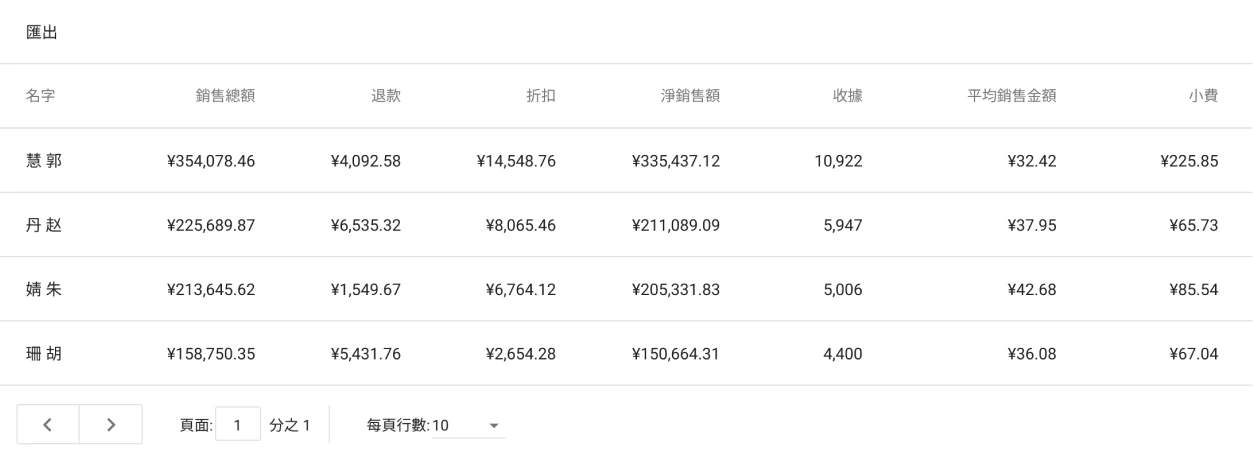Click gross sales ¥158,750.35
Viewport: 1253px width, 467px height.
(209, 353)
